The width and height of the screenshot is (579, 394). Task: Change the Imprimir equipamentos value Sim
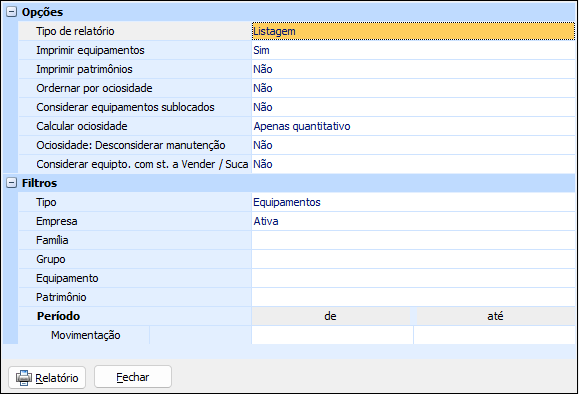(413, 50)
